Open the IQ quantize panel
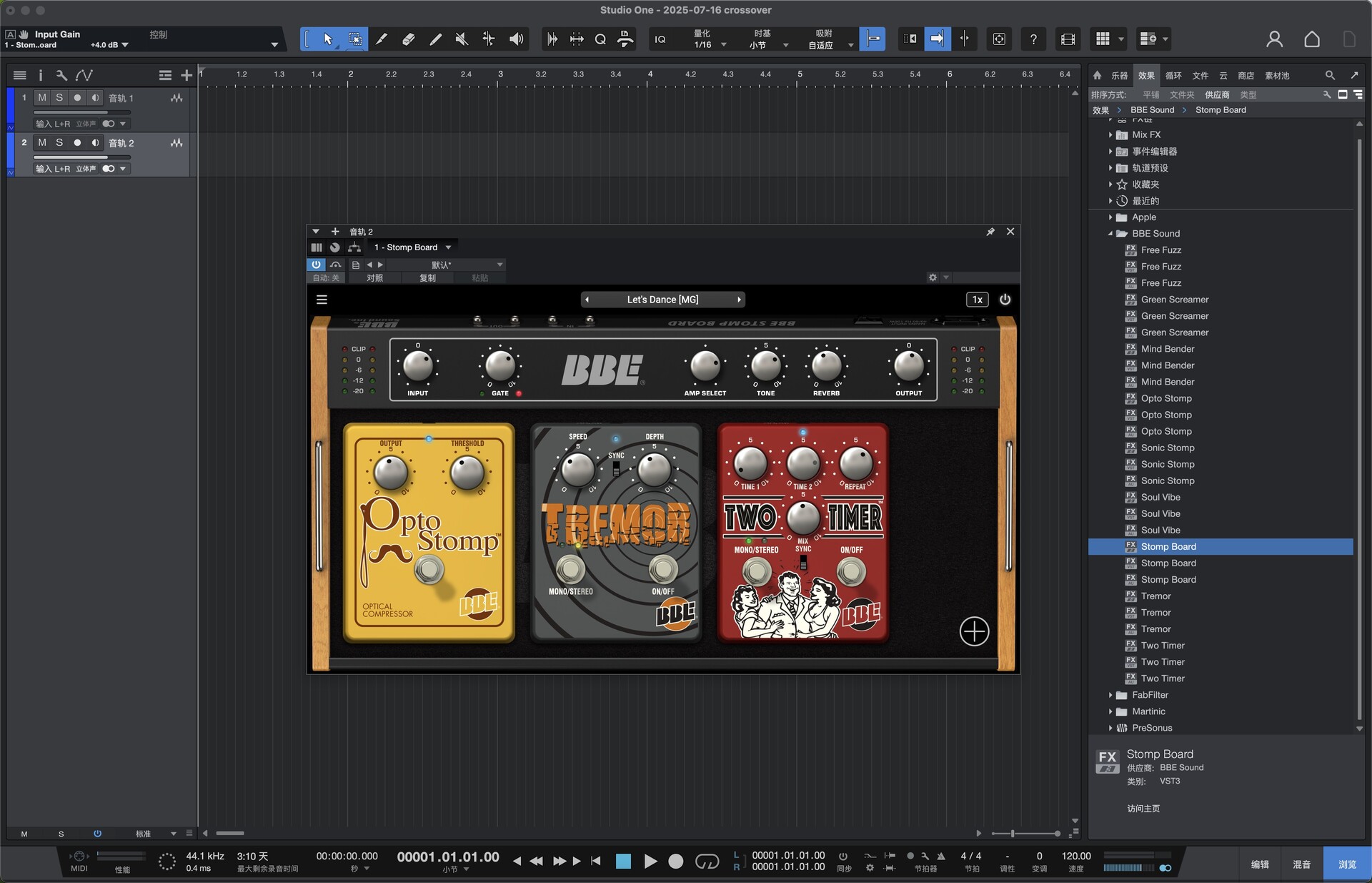This screenshot has height=883, width=1372. click(x=660, y=39)
